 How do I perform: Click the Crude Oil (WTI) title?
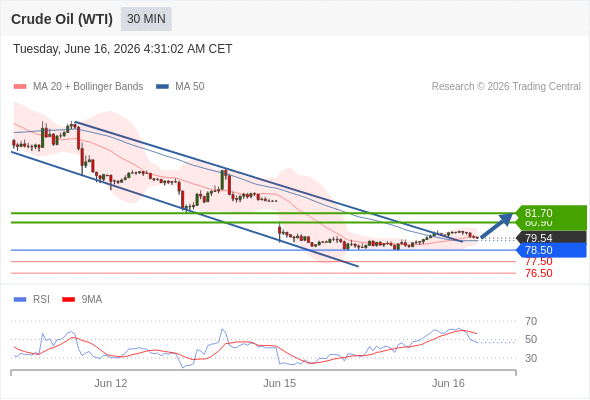tap(62, 19)
